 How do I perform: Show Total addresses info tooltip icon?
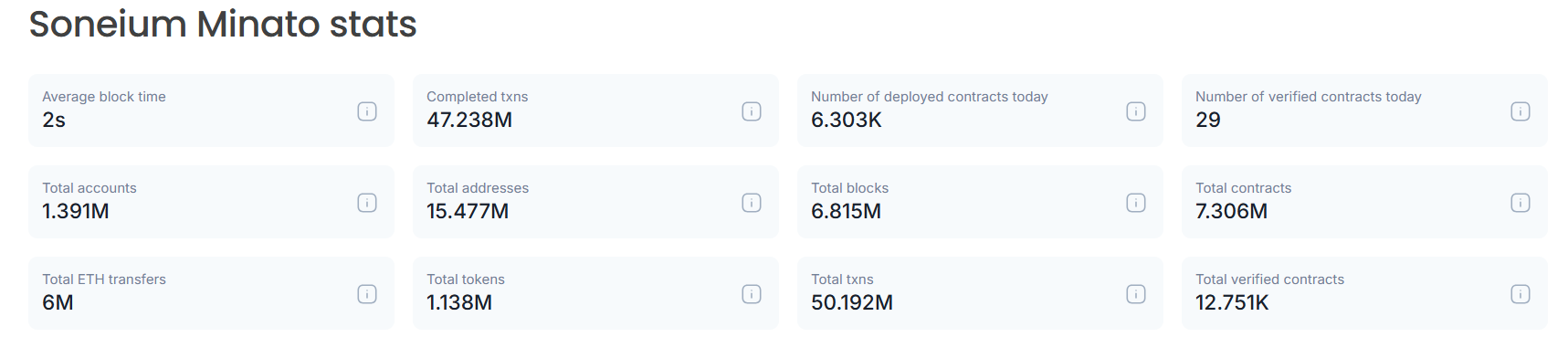[x=752, y=203]
